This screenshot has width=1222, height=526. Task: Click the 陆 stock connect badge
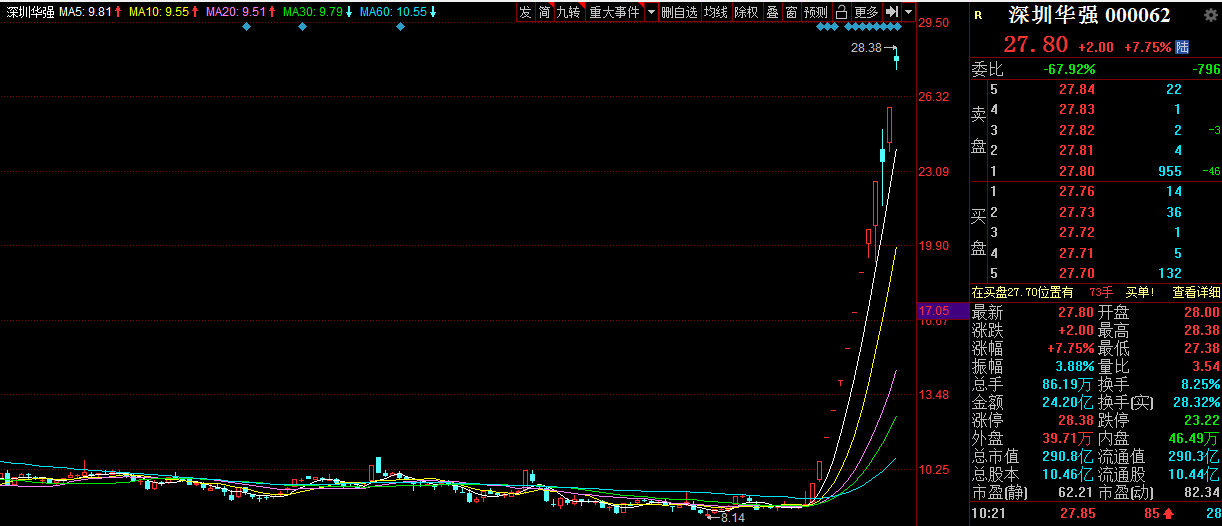(1183, 46)
